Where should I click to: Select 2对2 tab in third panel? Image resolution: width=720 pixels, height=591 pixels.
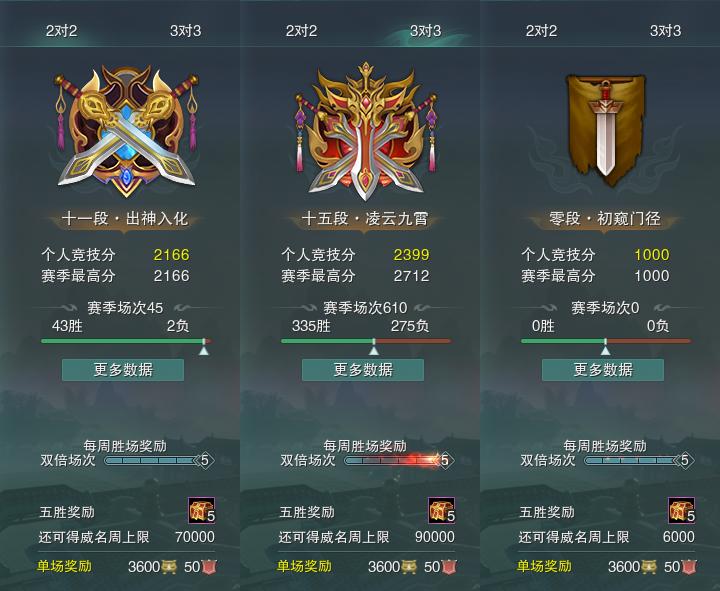point(541,31)
